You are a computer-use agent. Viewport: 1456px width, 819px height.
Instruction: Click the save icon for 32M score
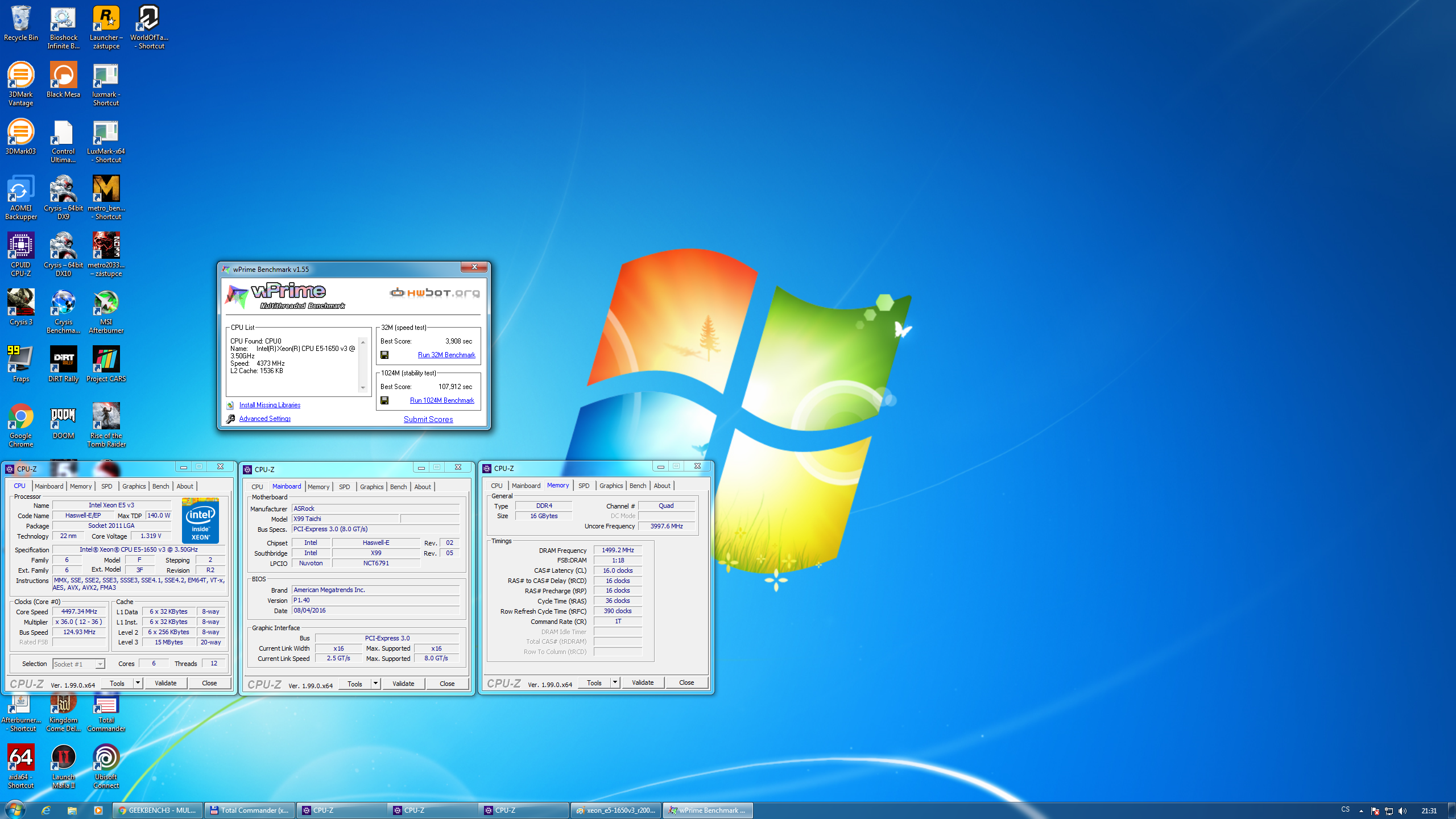[x=384, y=355]
